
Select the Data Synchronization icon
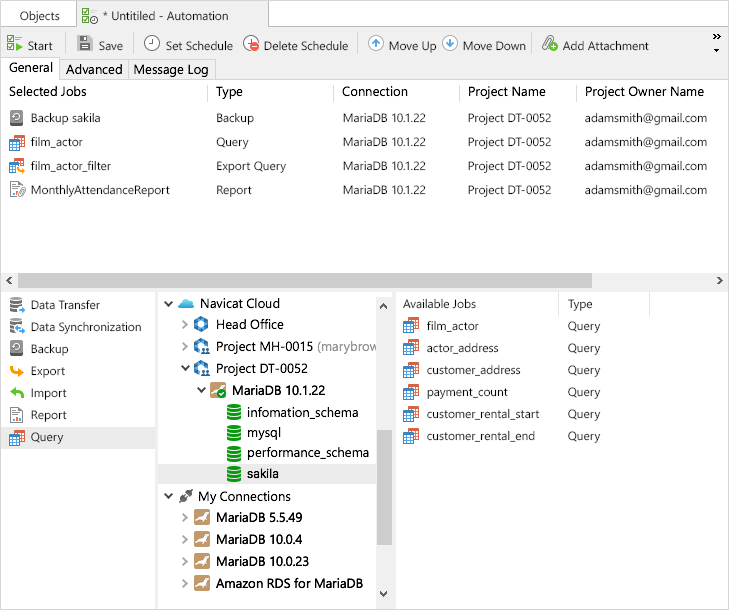[x=17, y=327]
